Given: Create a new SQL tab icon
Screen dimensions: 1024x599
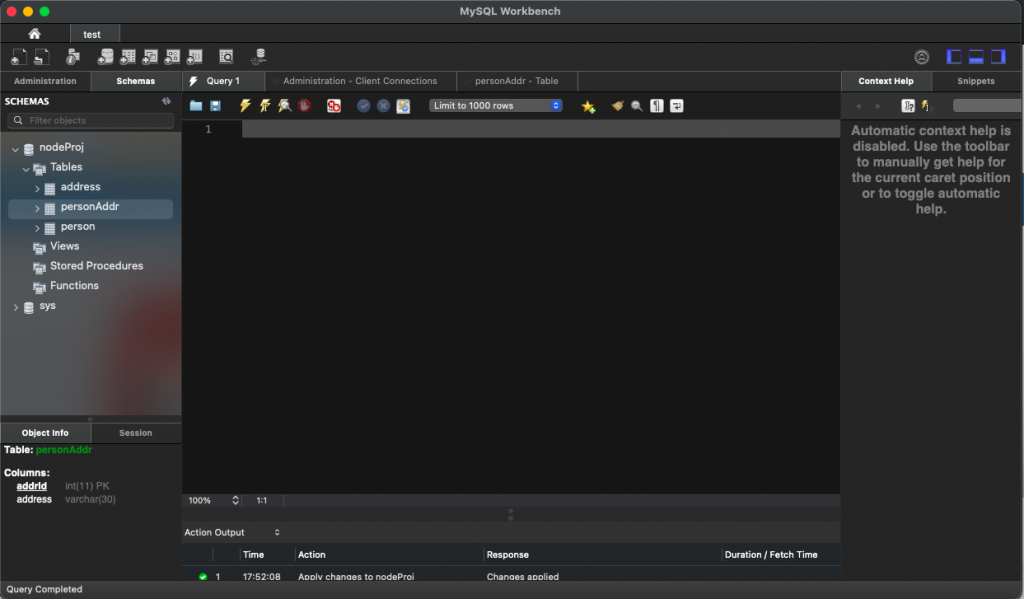Looking at the screenshot, I should coord(19,57).
